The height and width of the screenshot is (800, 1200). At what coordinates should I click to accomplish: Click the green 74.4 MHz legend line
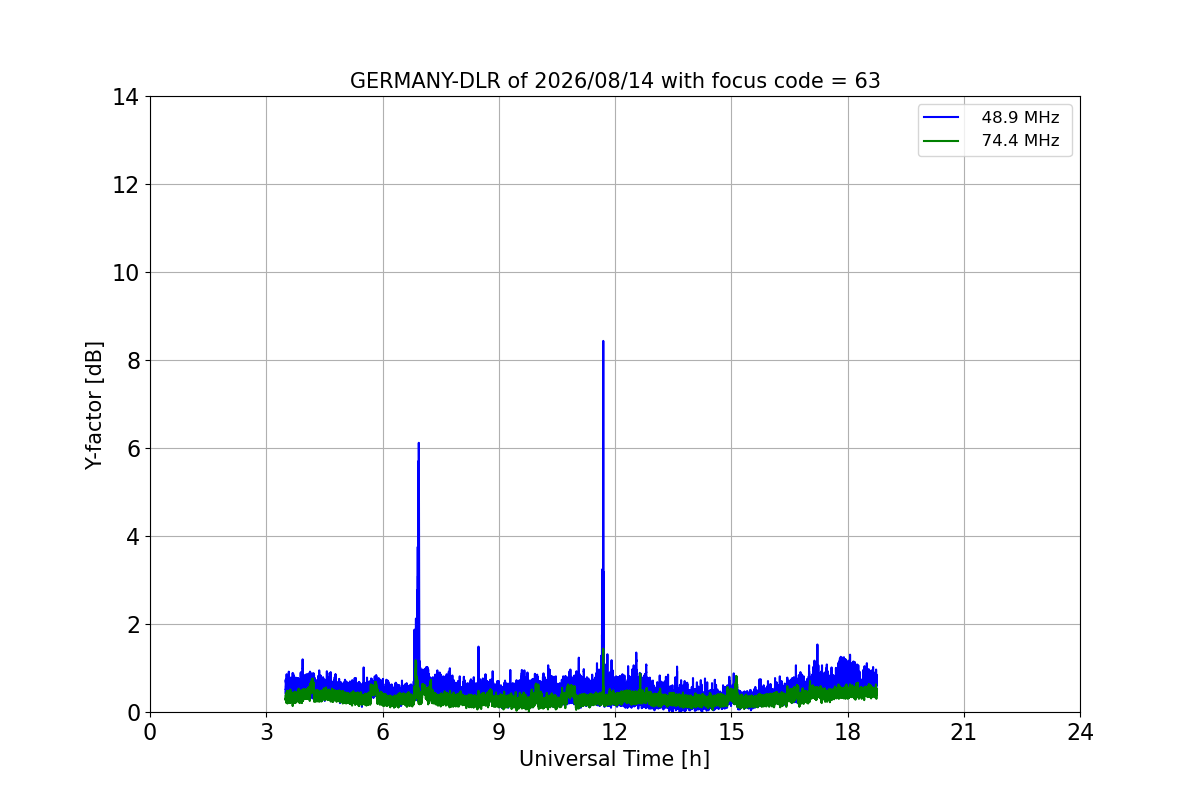(x=941, y=141)
